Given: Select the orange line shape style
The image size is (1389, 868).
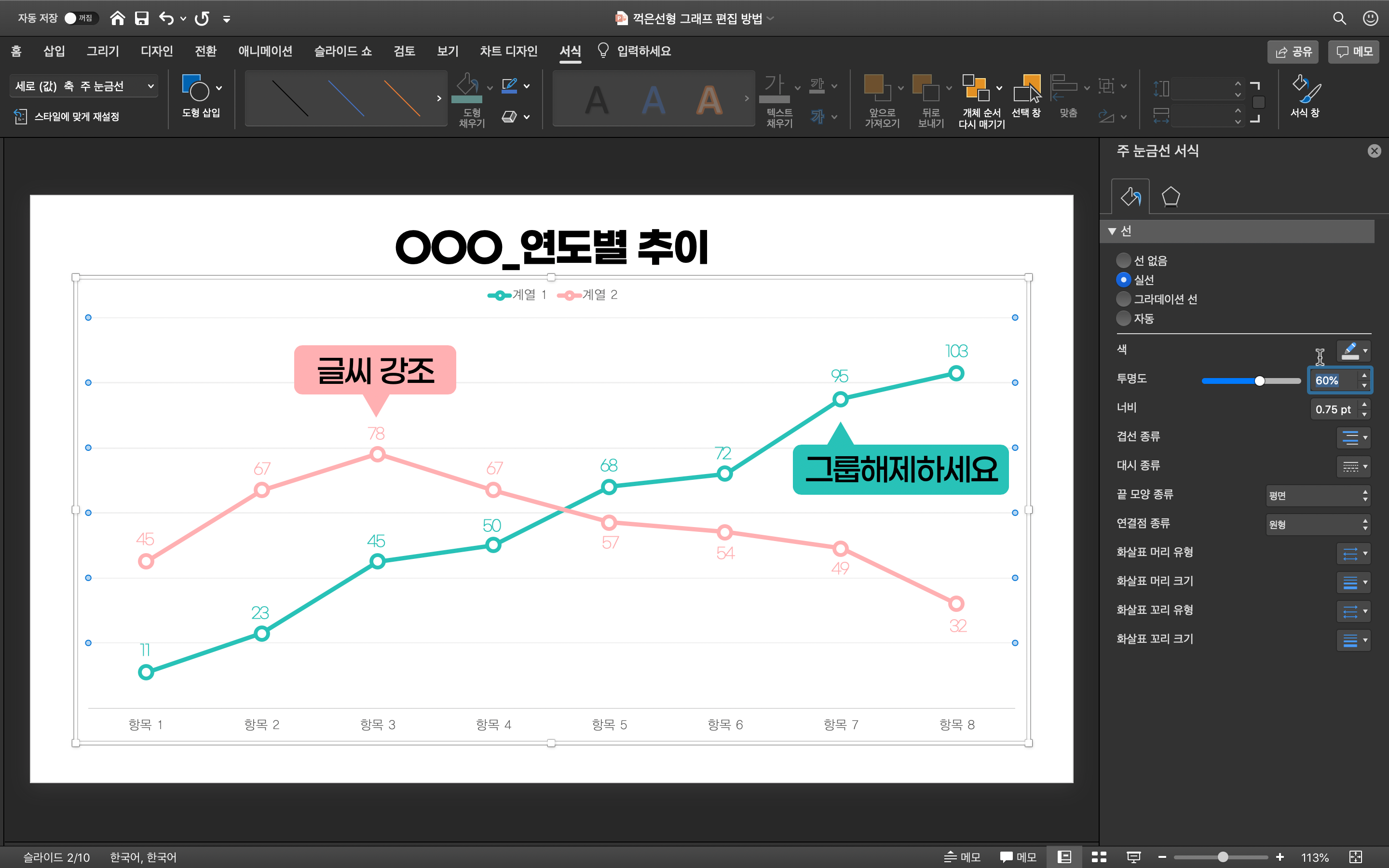Looking at the screenshot, I should point(402,98).
